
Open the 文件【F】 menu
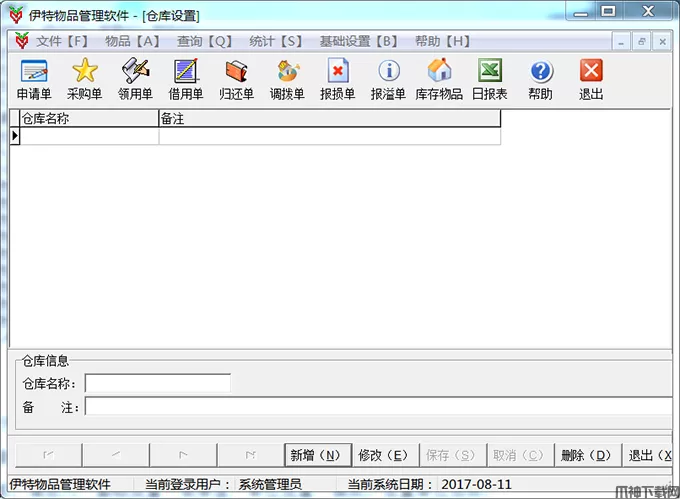(62, 41)
